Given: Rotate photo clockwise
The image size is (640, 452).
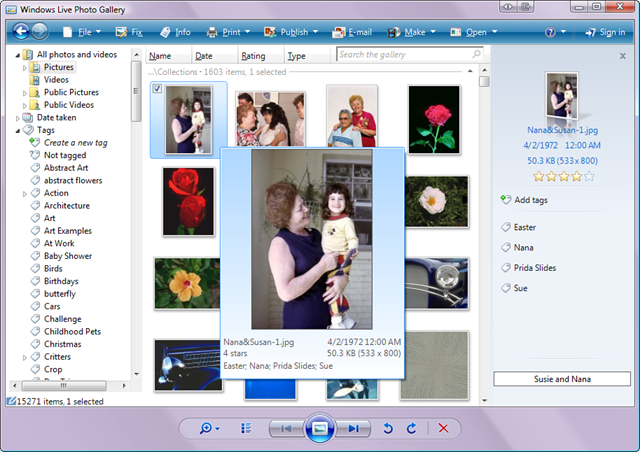Looking at the screenshot, I should (x=410, y=429).
